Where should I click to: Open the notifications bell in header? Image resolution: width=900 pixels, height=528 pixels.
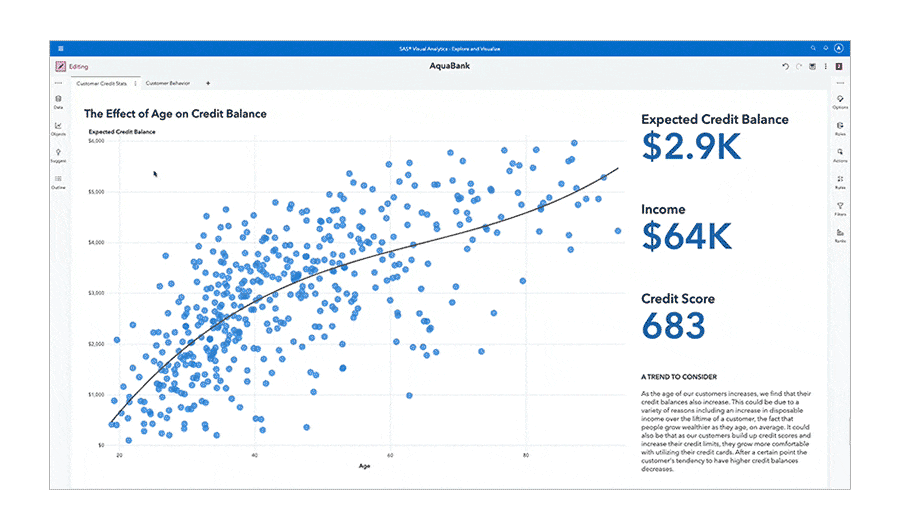(826, 48)
